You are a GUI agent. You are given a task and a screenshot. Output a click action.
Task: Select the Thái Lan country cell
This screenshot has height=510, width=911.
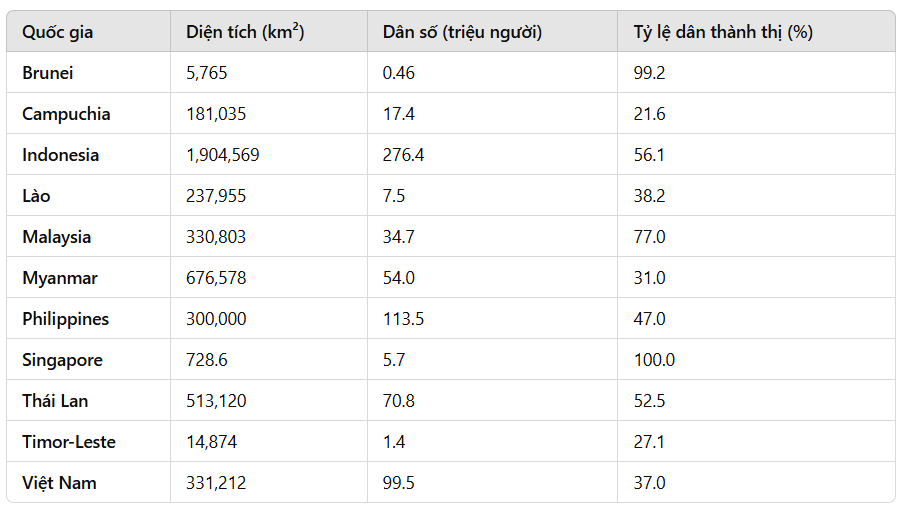[x=55, y=401]
